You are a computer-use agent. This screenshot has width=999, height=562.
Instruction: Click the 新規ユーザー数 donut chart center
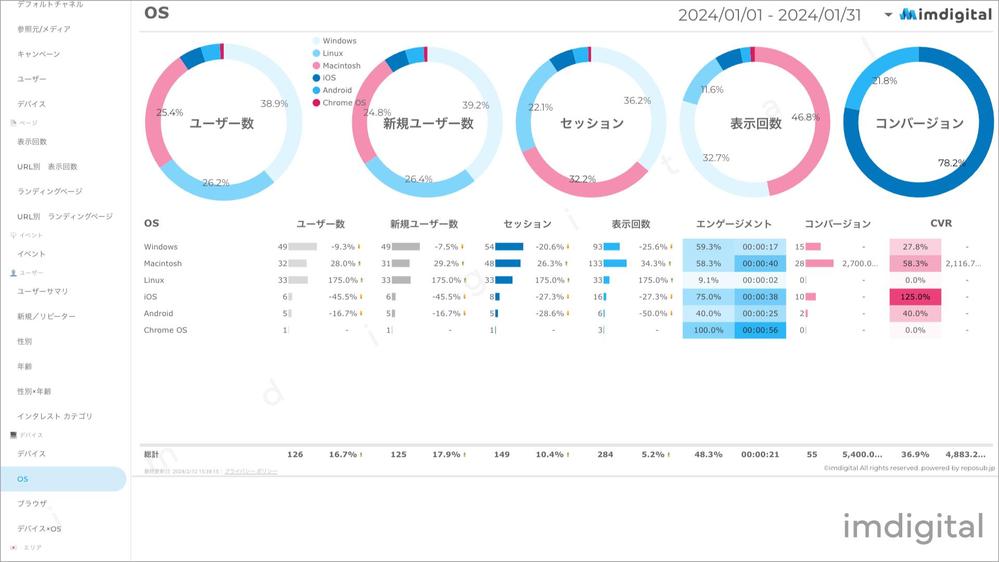(x=428, y=124)
